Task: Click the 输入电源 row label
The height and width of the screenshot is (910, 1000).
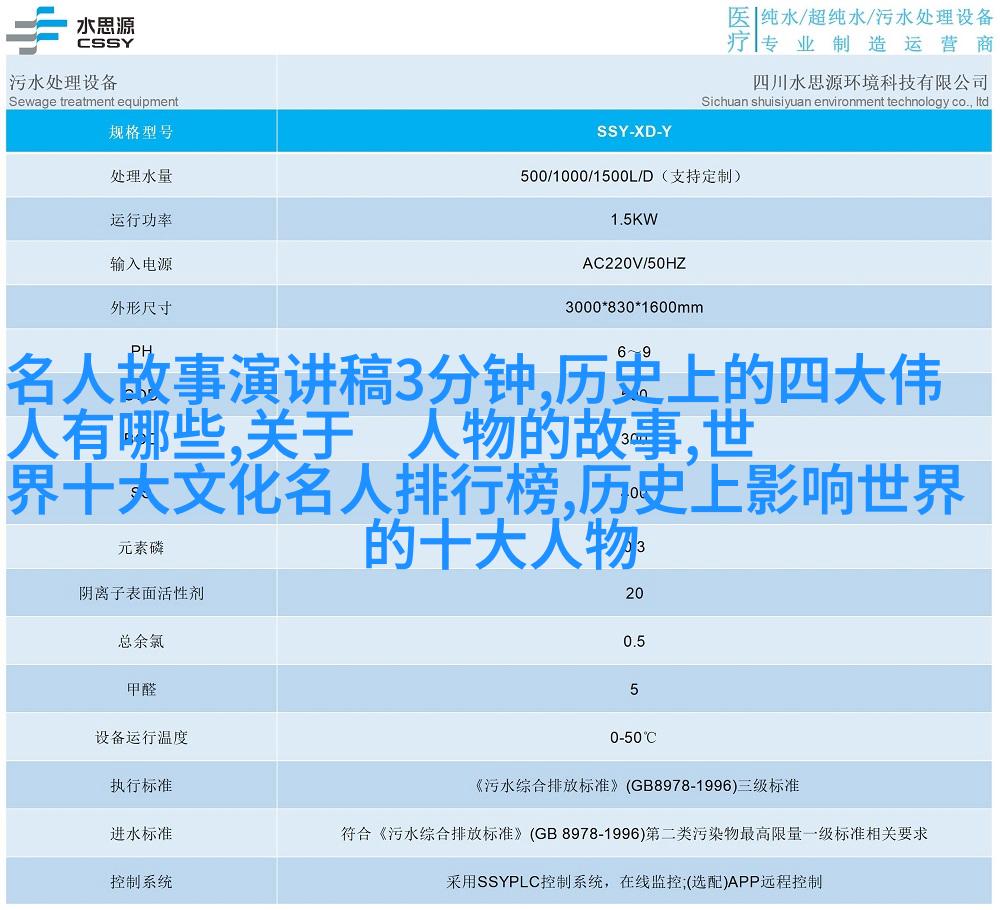Action: 141,264
